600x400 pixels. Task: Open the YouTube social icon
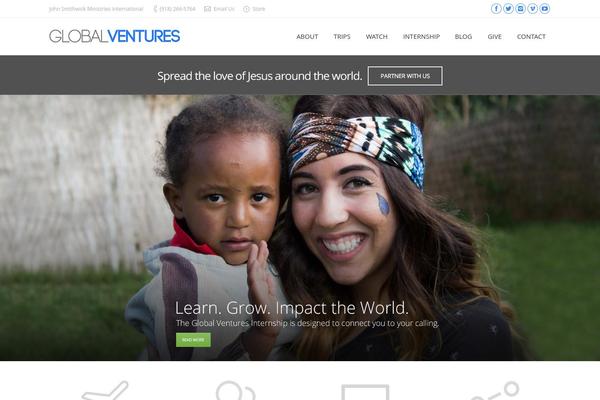click(x=545, y=8)
